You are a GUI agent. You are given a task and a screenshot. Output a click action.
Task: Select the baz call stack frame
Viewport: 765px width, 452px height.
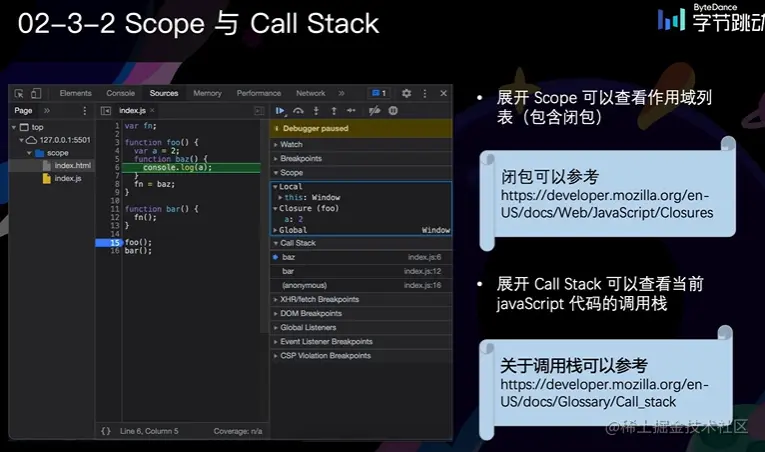coord(361,257)
